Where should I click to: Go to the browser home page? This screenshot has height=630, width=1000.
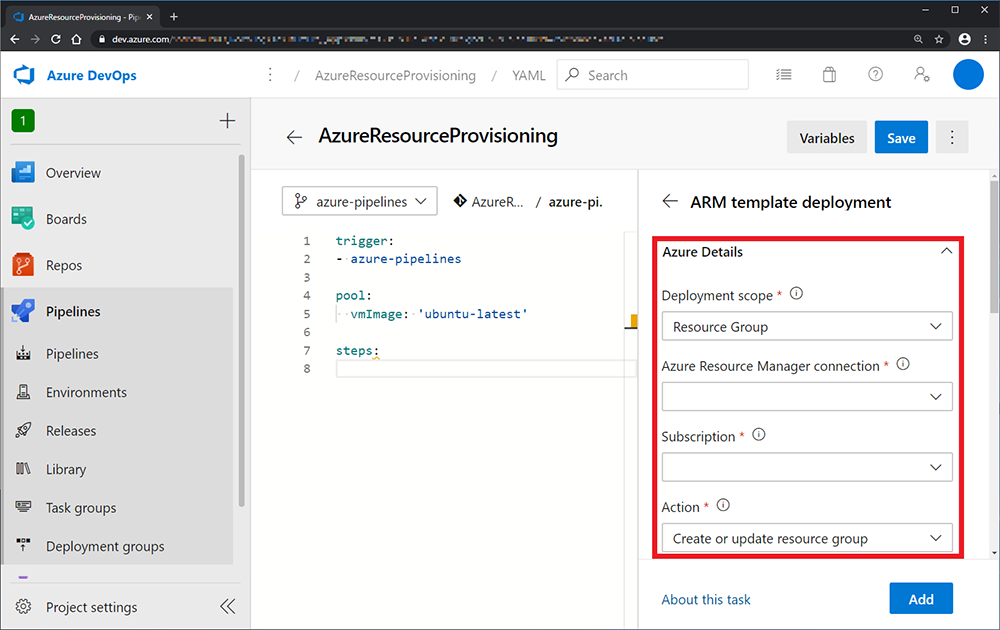click(77, 39)
